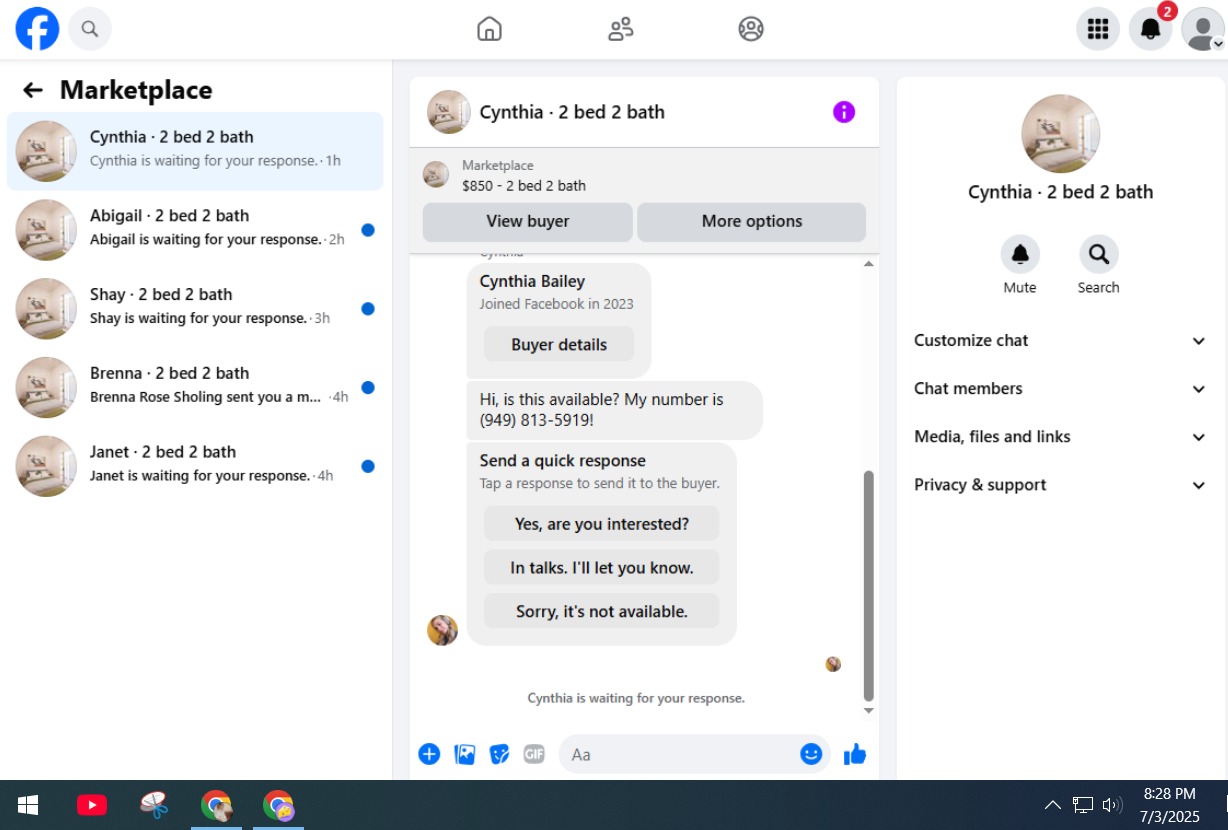Click the Mute bell icon
Screen dimensions: 1228x830
pyautogui.click(x=1020, y=254)
